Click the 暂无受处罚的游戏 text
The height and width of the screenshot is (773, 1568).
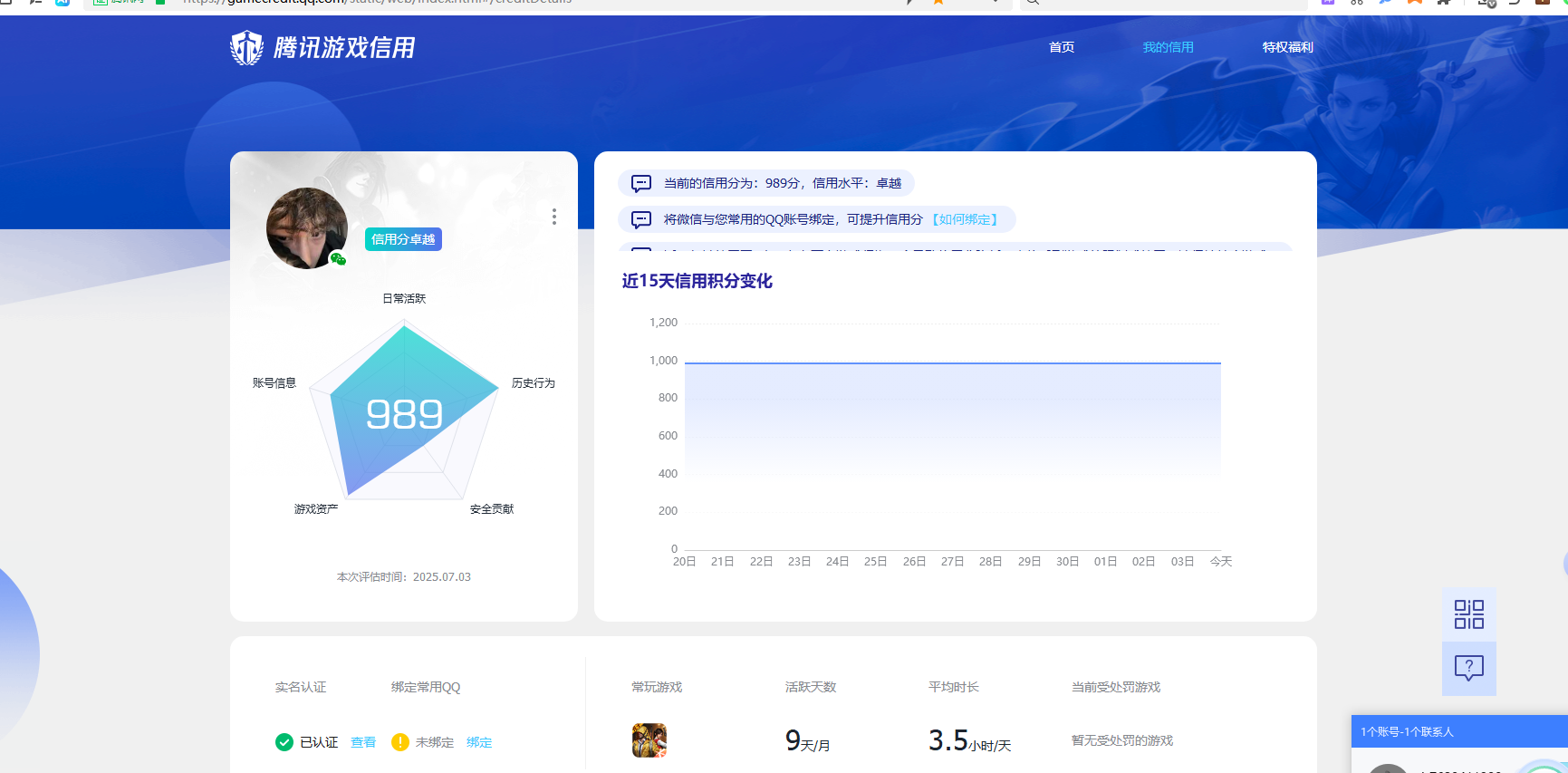(x=1122, y=740)
